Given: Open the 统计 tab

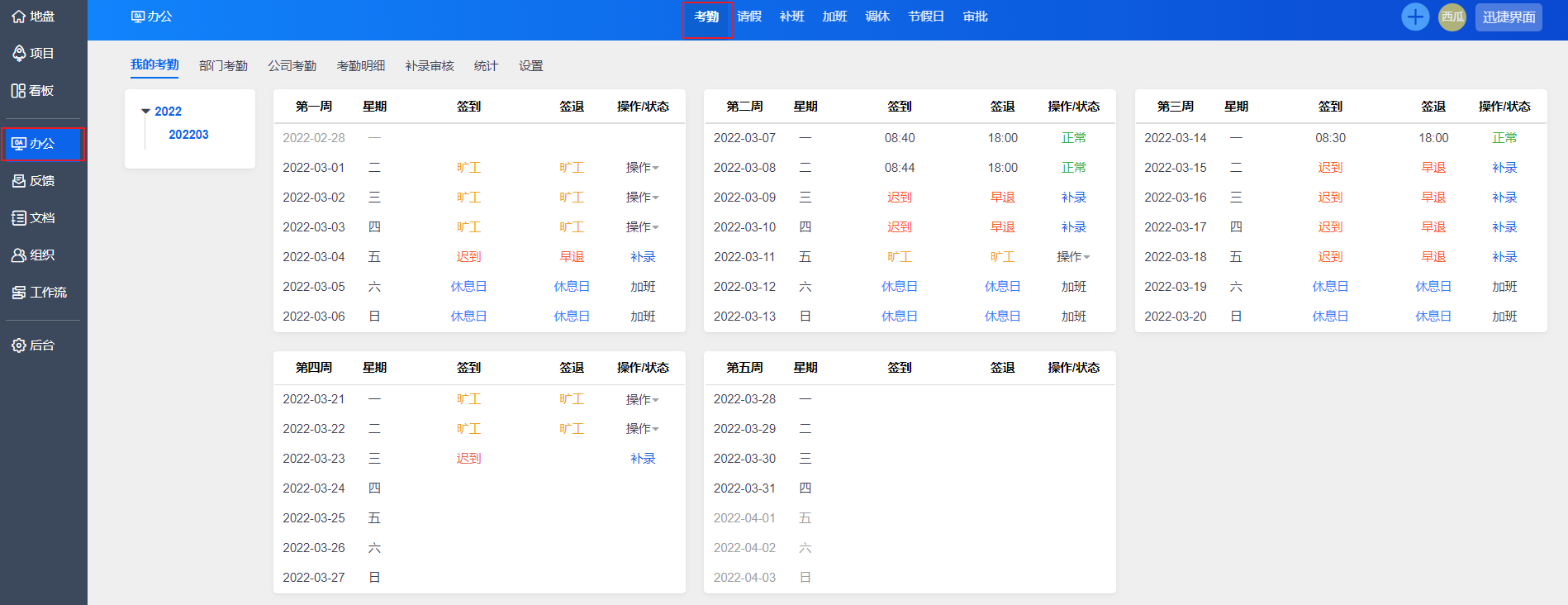Looking at the screenshot, I should tap(486, 66).
